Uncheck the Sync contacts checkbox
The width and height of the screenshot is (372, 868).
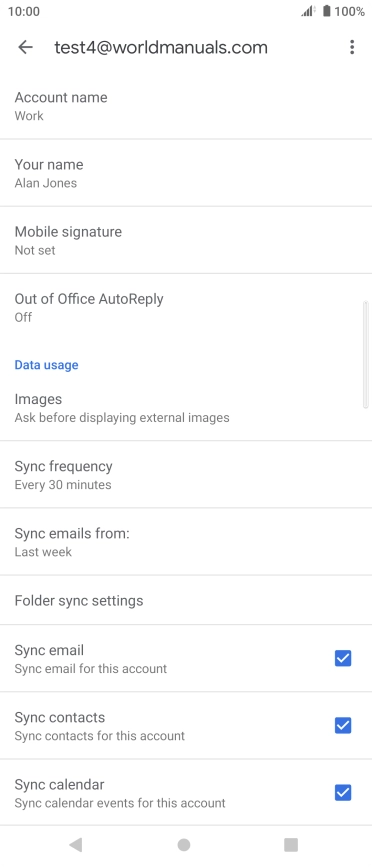343,725
